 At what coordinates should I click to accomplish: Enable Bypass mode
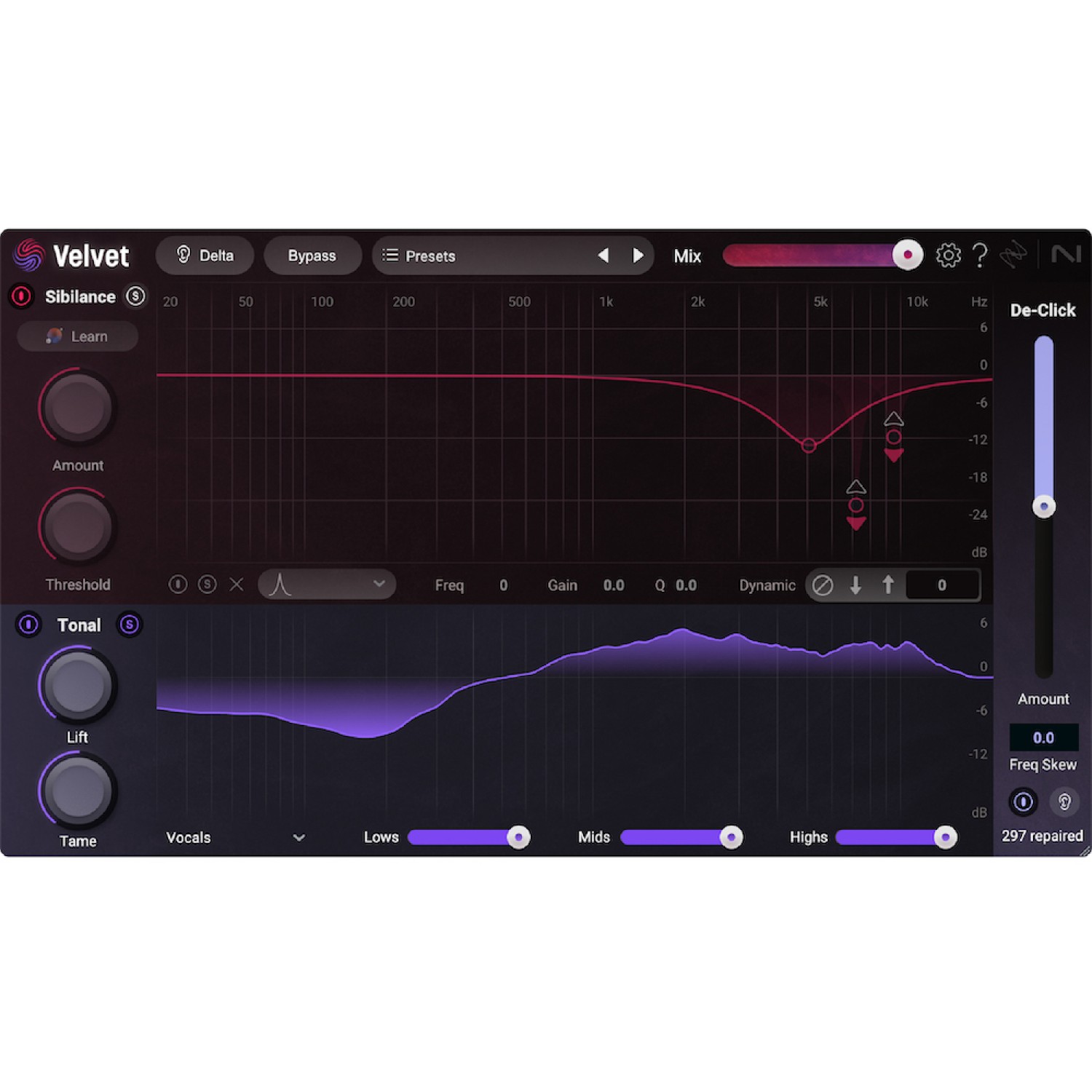click(312, 256)
